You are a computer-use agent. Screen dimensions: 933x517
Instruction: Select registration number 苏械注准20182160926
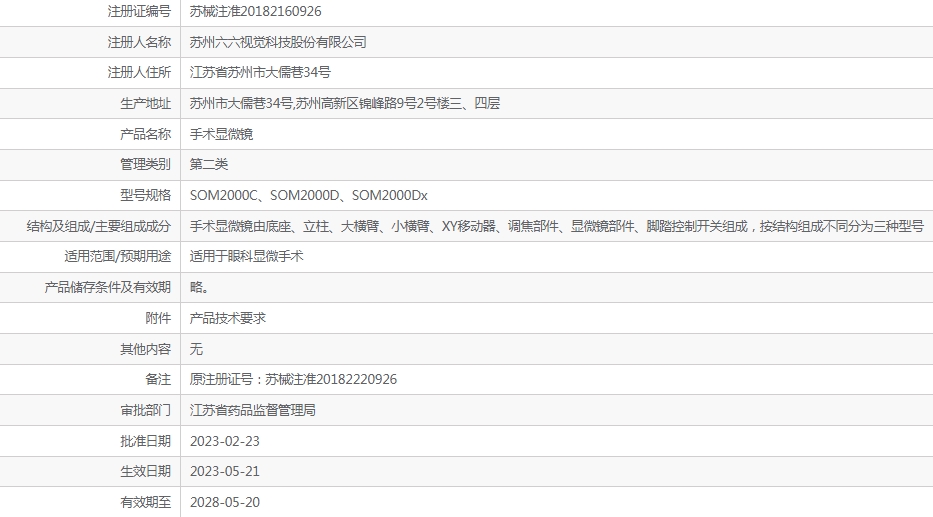(x=255, y=11)
